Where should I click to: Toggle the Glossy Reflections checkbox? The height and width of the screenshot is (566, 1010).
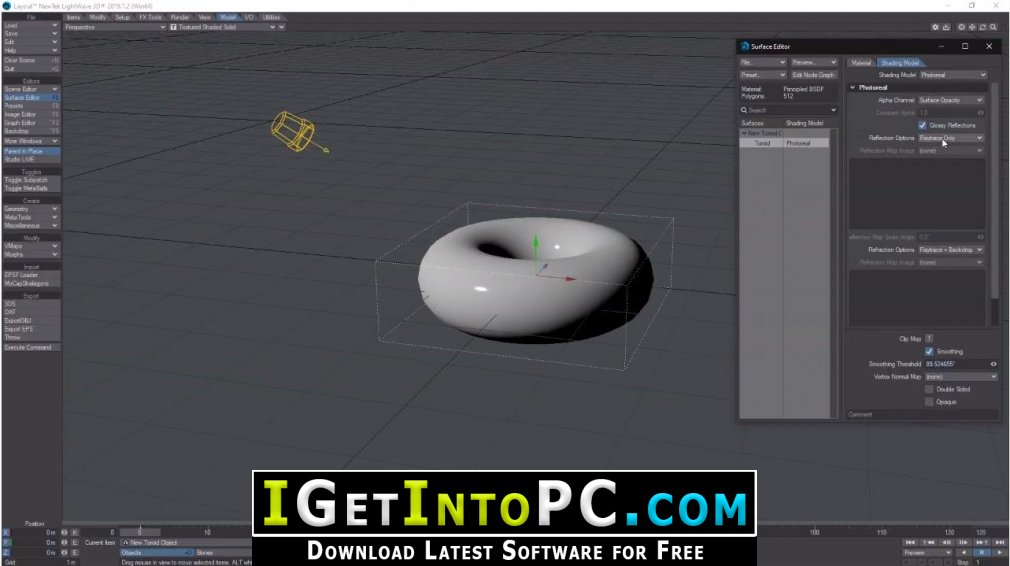tap(922, 125)
